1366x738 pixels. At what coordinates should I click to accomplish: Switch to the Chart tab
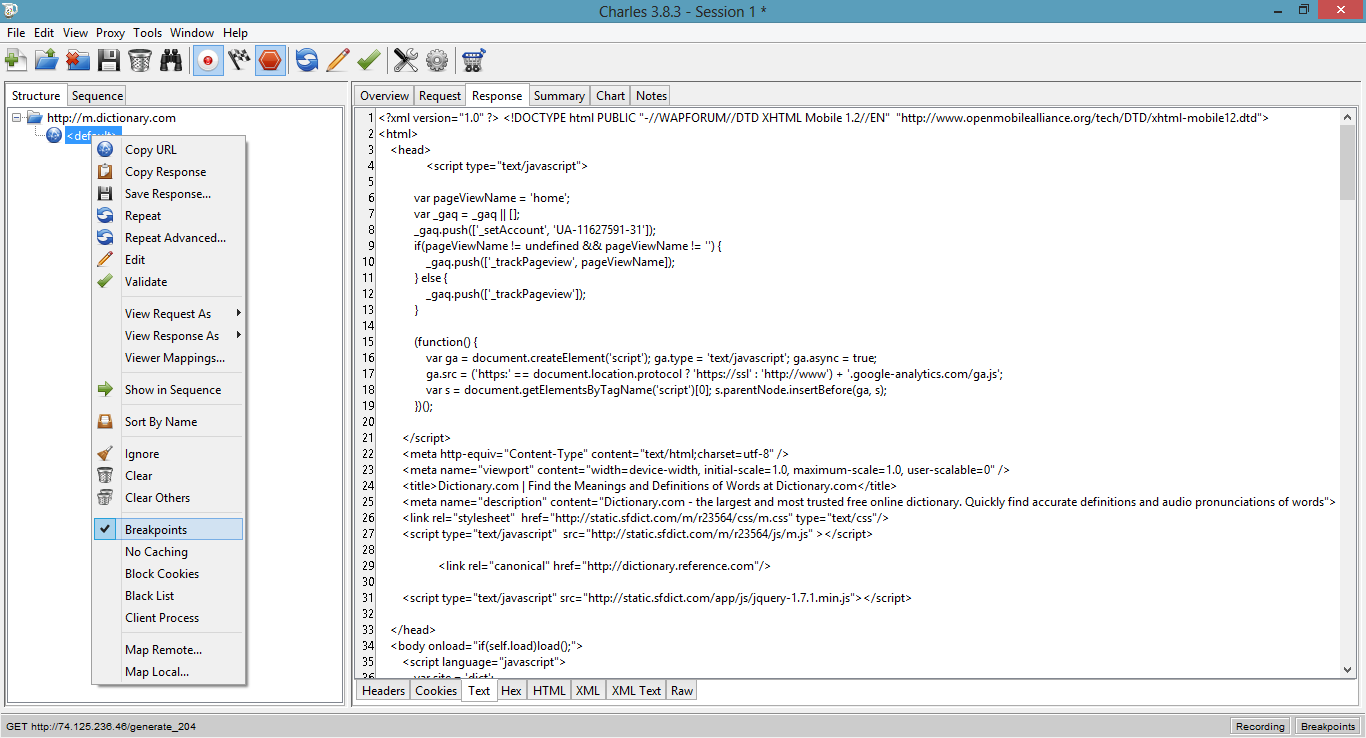click(x=610, y=96)
